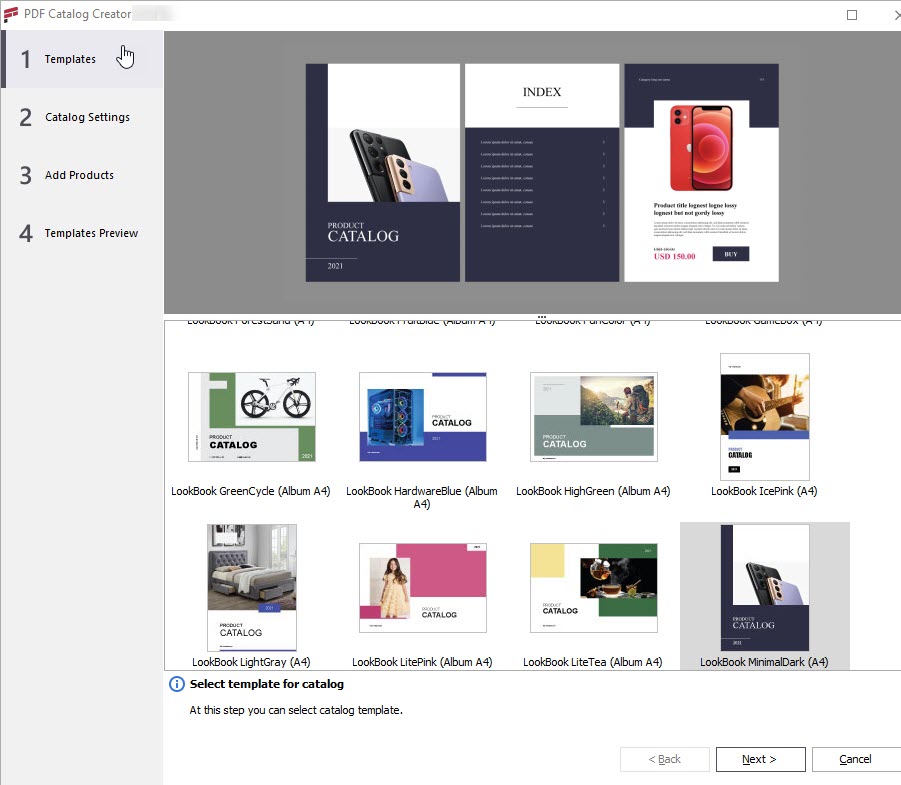901x785 pixels.
Task: Click the splitter dots above the template list
Action: coord(542,317)
